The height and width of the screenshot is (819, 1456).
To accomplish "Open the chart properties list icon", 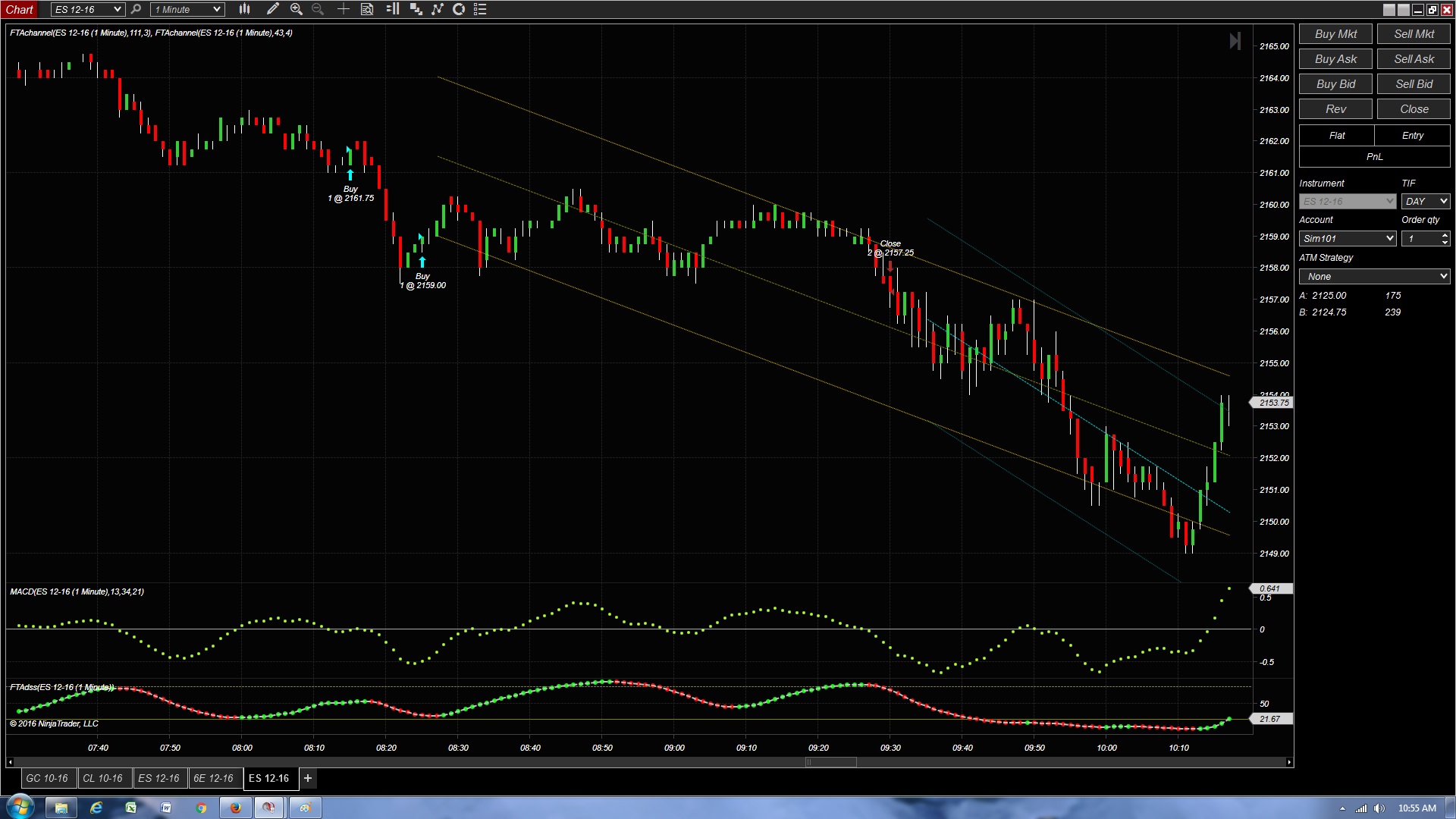I will coord(480,9).
